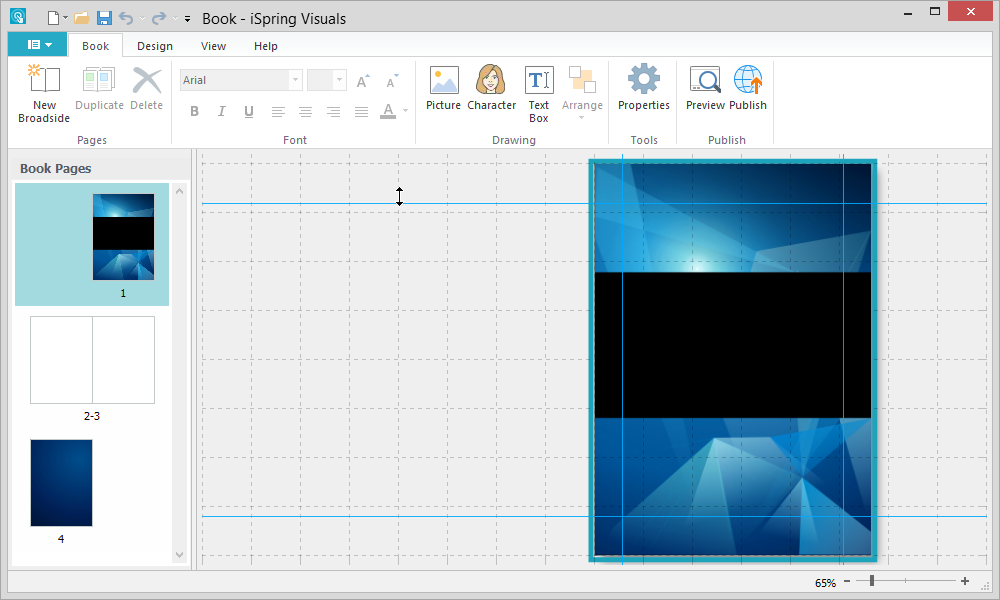Toggle Underline formatting
Screen dimensions: 1000x600
(x=249, y=111)
